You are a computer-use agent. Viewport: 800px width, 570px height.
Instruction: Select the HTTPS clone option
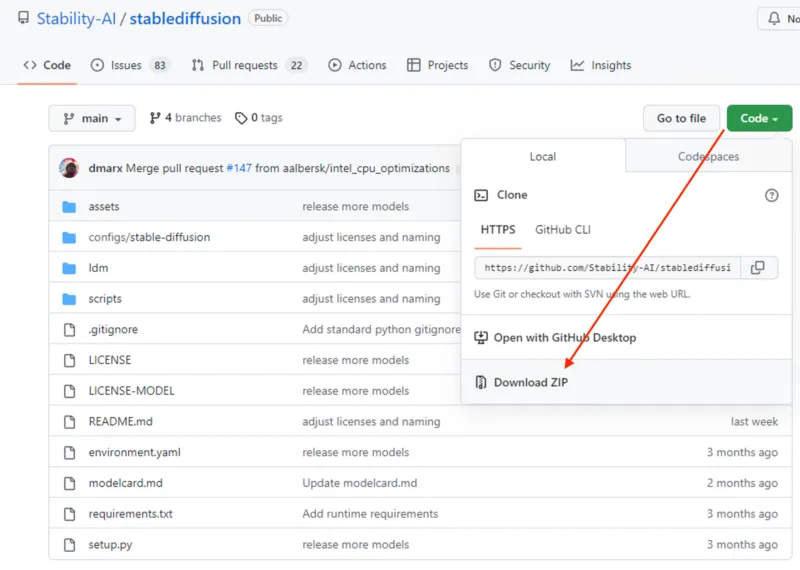498,230
